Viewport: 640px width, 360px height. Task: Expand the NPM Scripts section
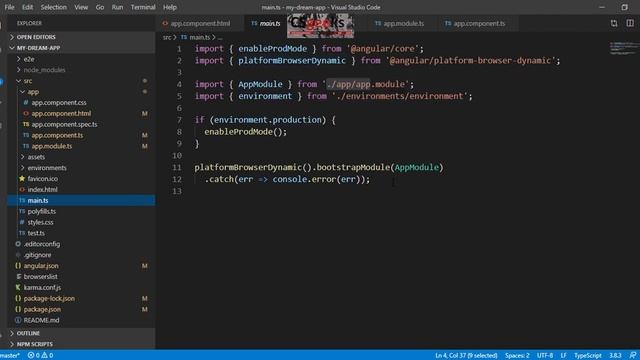81,344
